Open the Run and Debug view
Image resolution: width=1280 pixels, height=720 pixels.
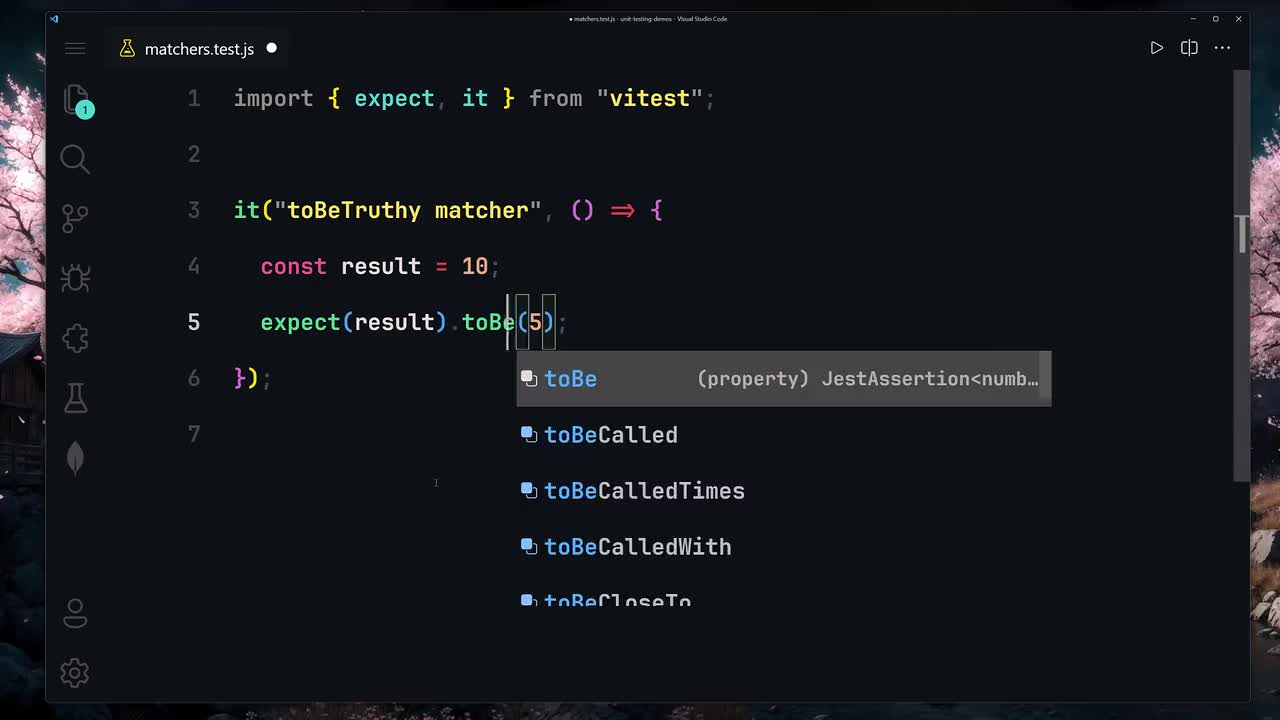pyautogui.click(x=75, y=278)
